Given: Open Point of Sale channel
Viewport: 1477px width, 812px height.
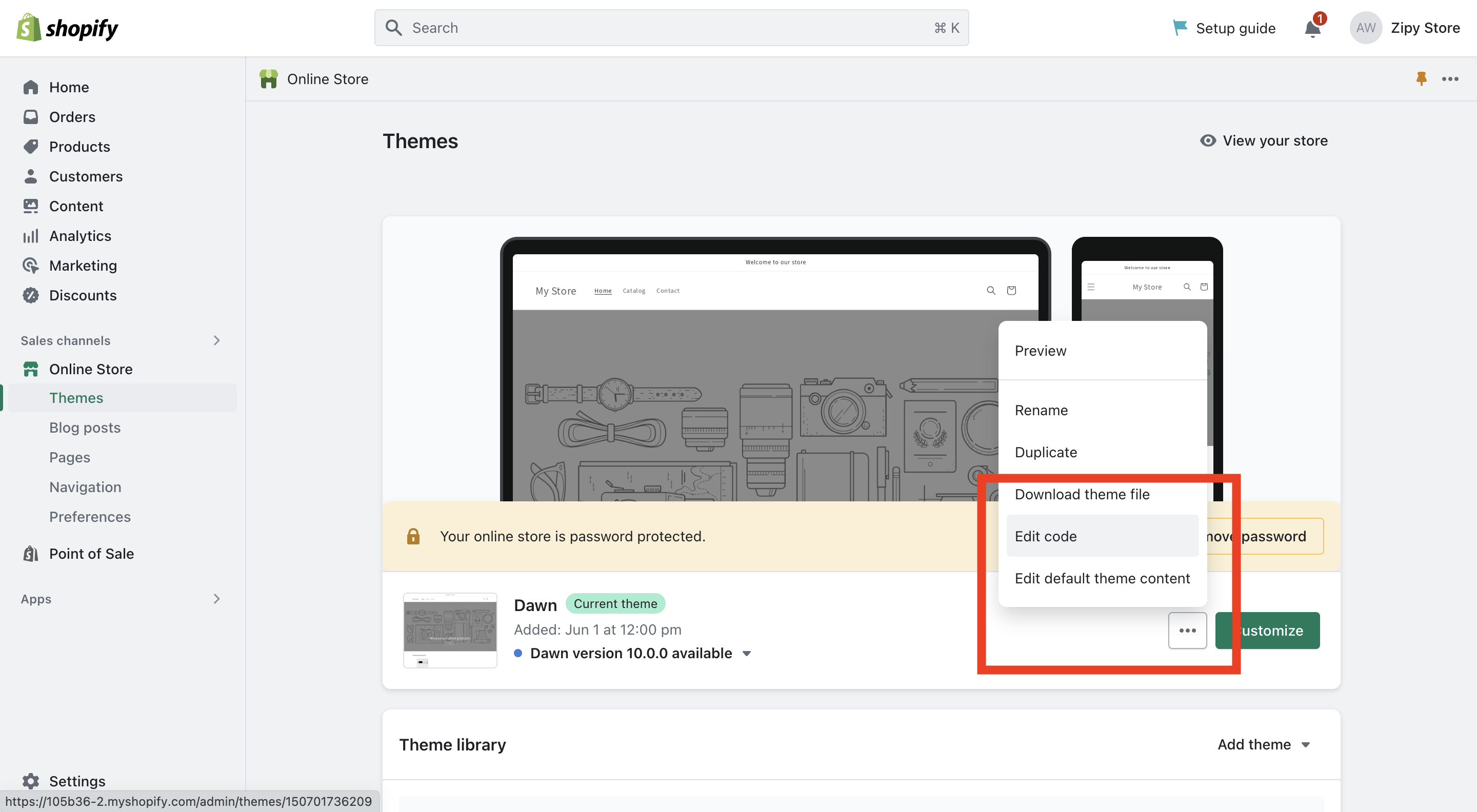Looking at the screenshot, I should coord(91,554).
